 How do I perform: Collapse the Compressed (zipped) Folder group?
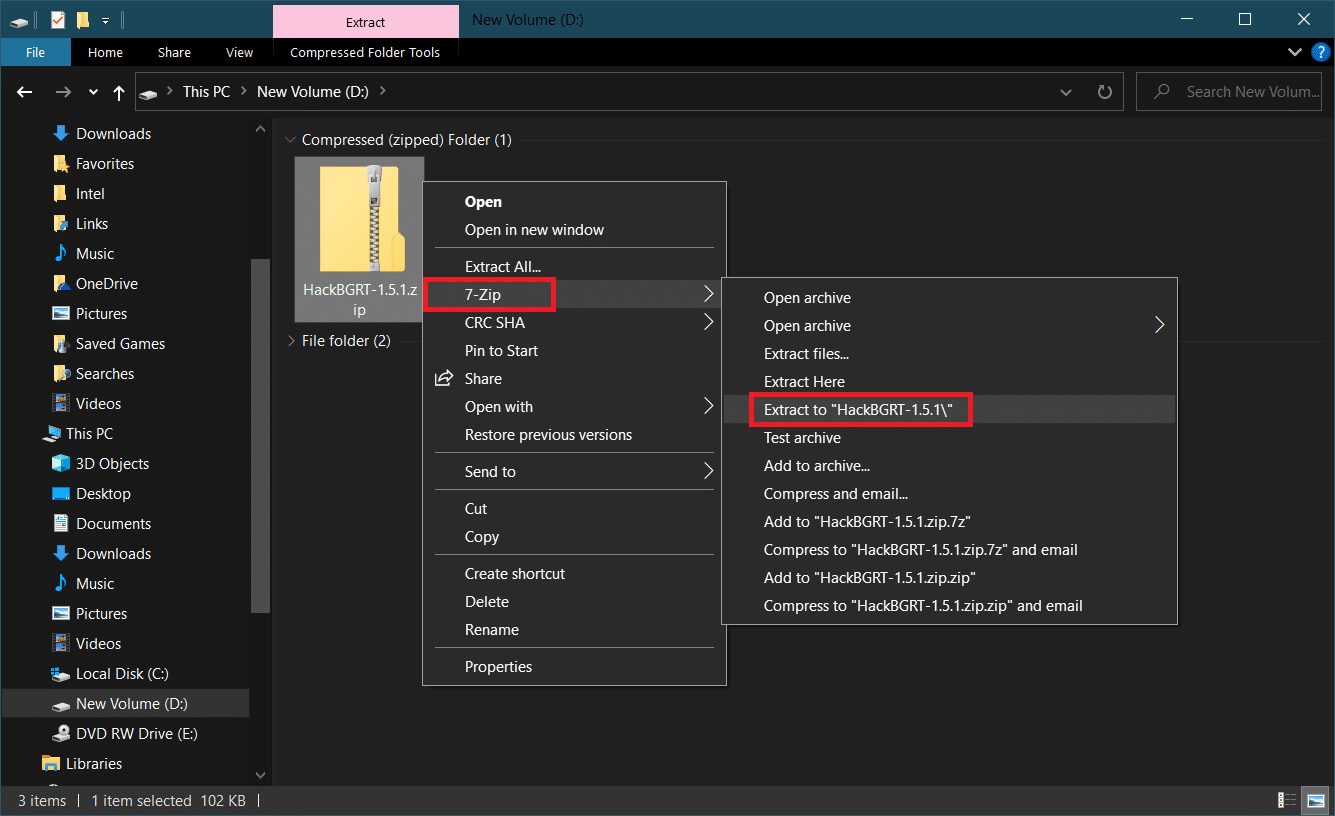291,140
